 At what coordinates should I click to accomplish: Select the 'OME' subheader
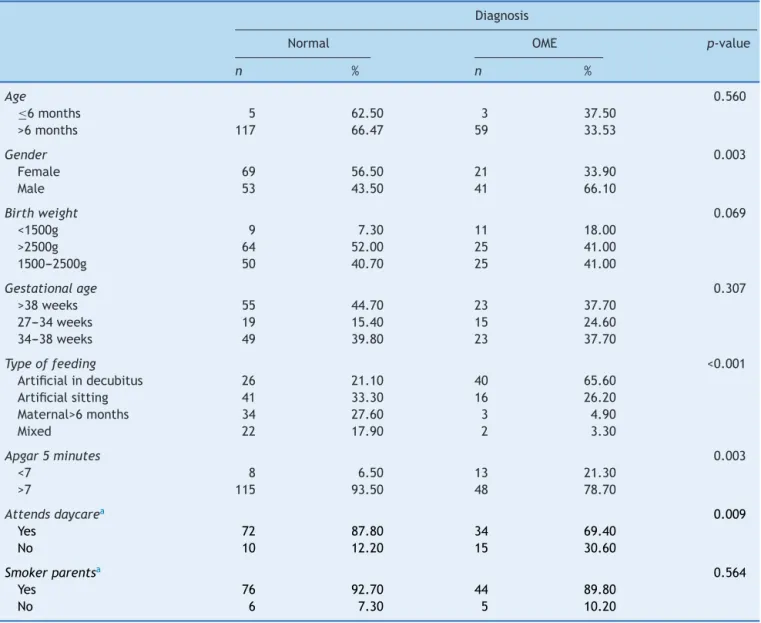coord(544,43)
